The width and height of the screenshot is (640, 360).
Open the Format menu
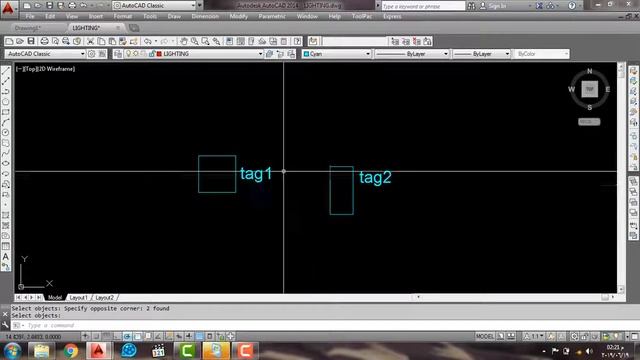[x=122, y=16]
